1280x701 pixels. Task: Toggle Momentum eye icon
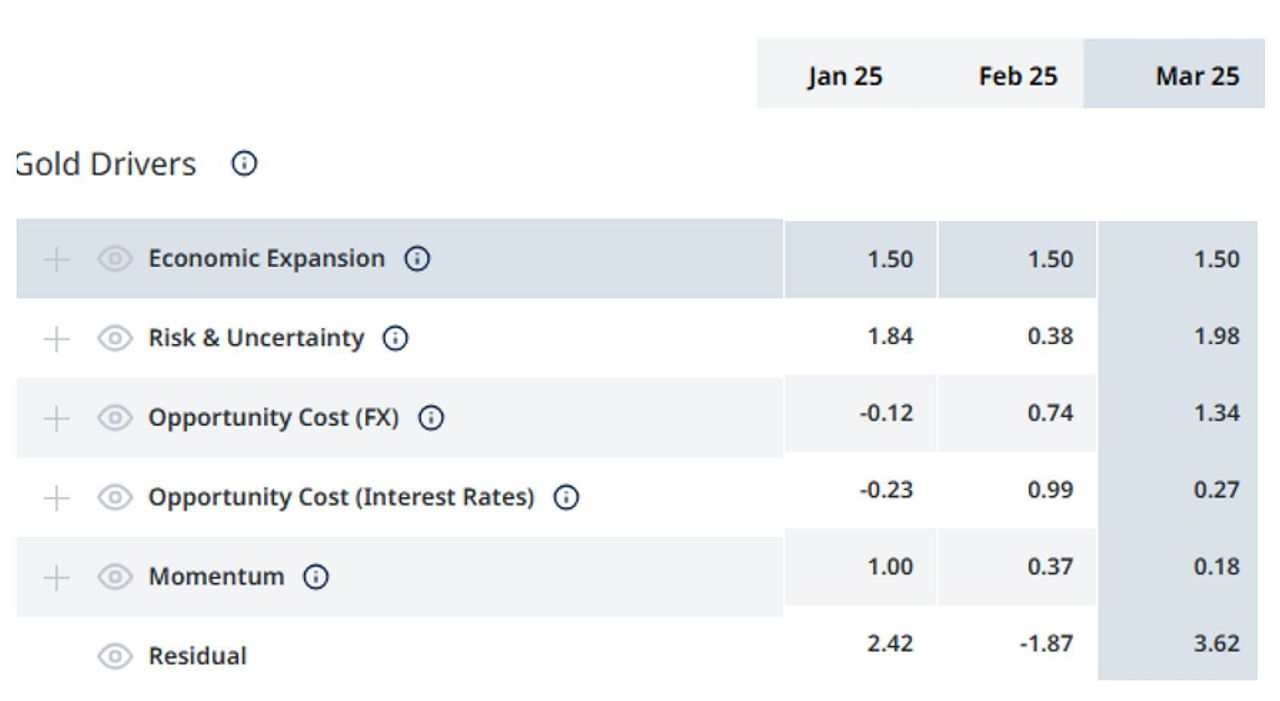pyautogui.click(x=115, y=577)
